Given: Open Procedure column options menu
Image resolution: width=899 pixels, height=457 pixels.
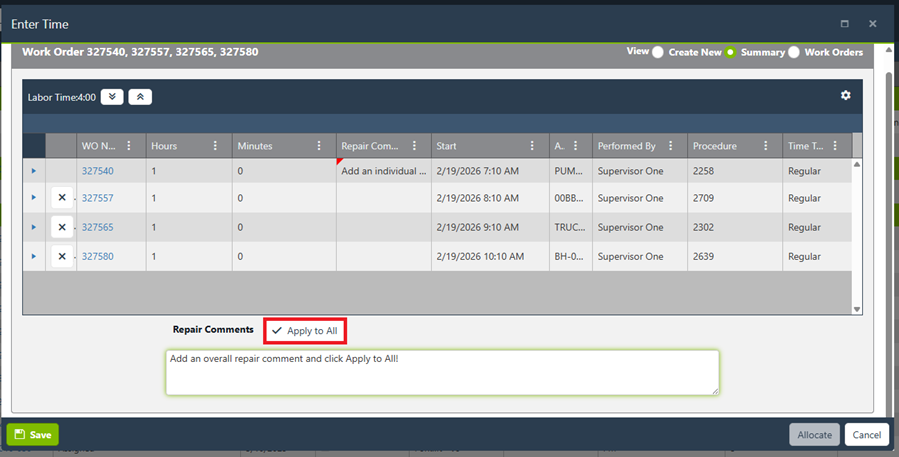Looking at the screenshot, I should (x=766, y=146).
